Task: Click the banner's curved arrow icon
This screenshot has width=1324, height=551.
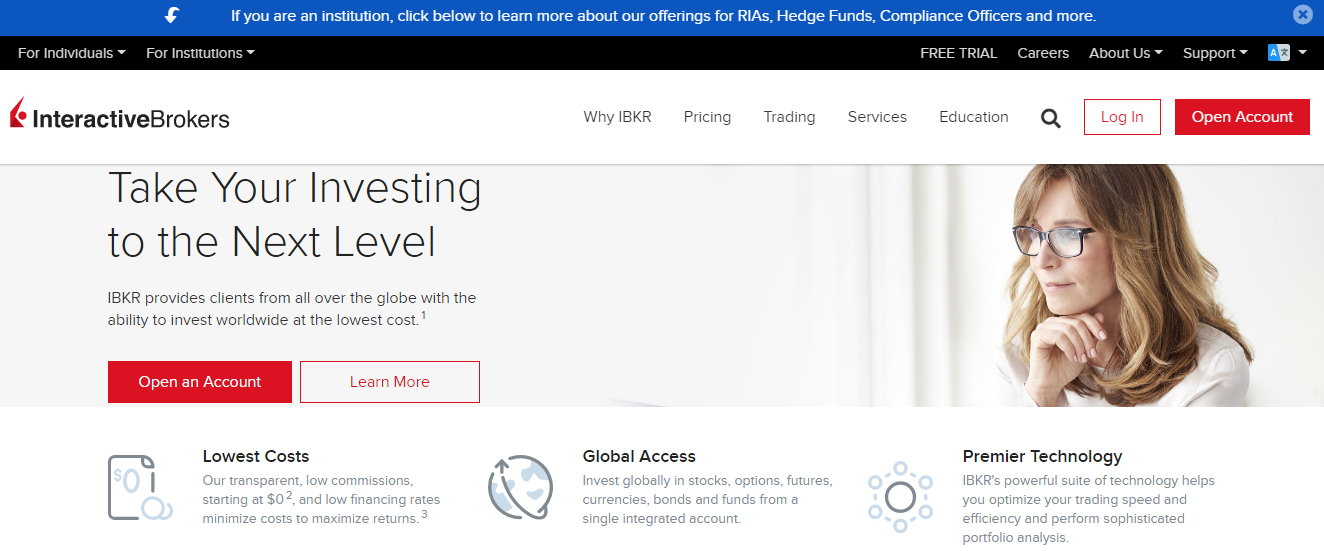Action: (x=172, y=15)
